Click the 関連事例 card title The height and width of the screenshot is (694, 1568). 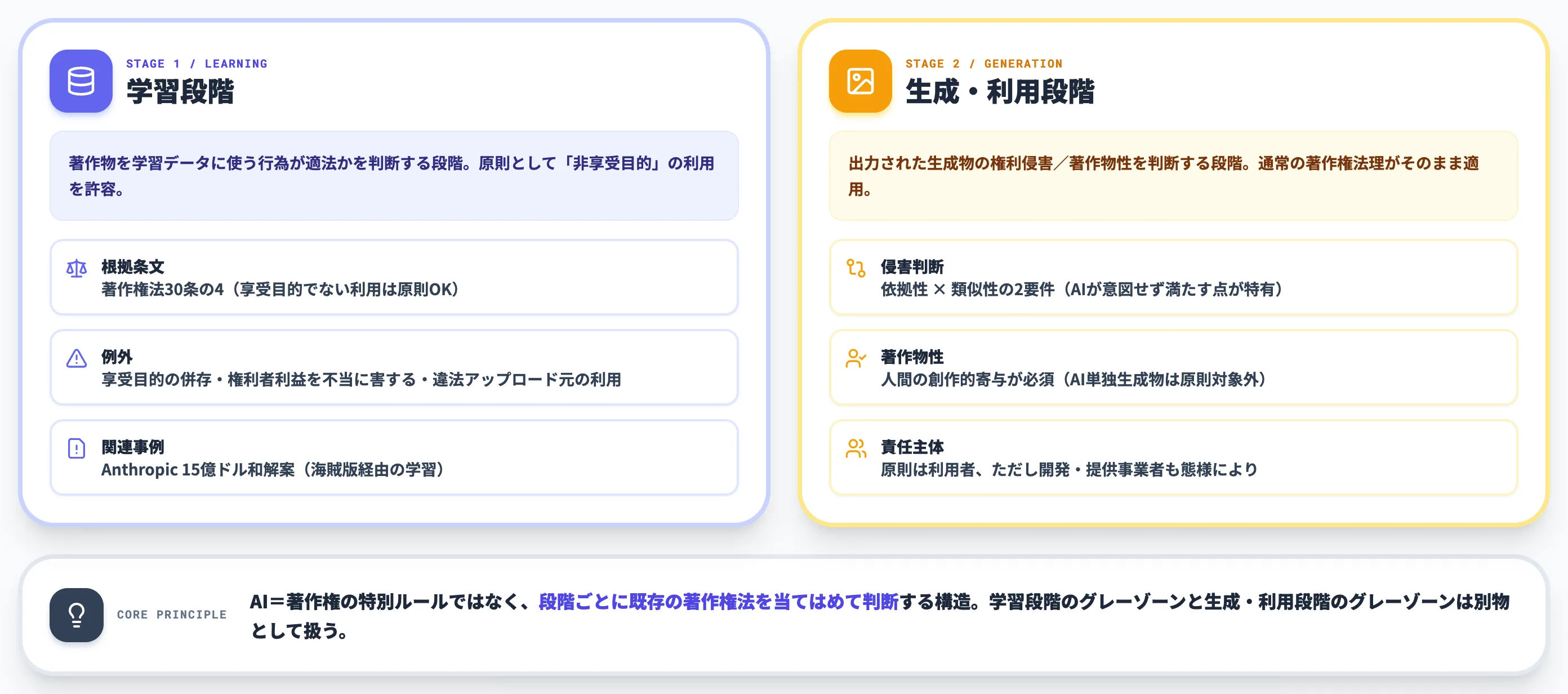133,447
